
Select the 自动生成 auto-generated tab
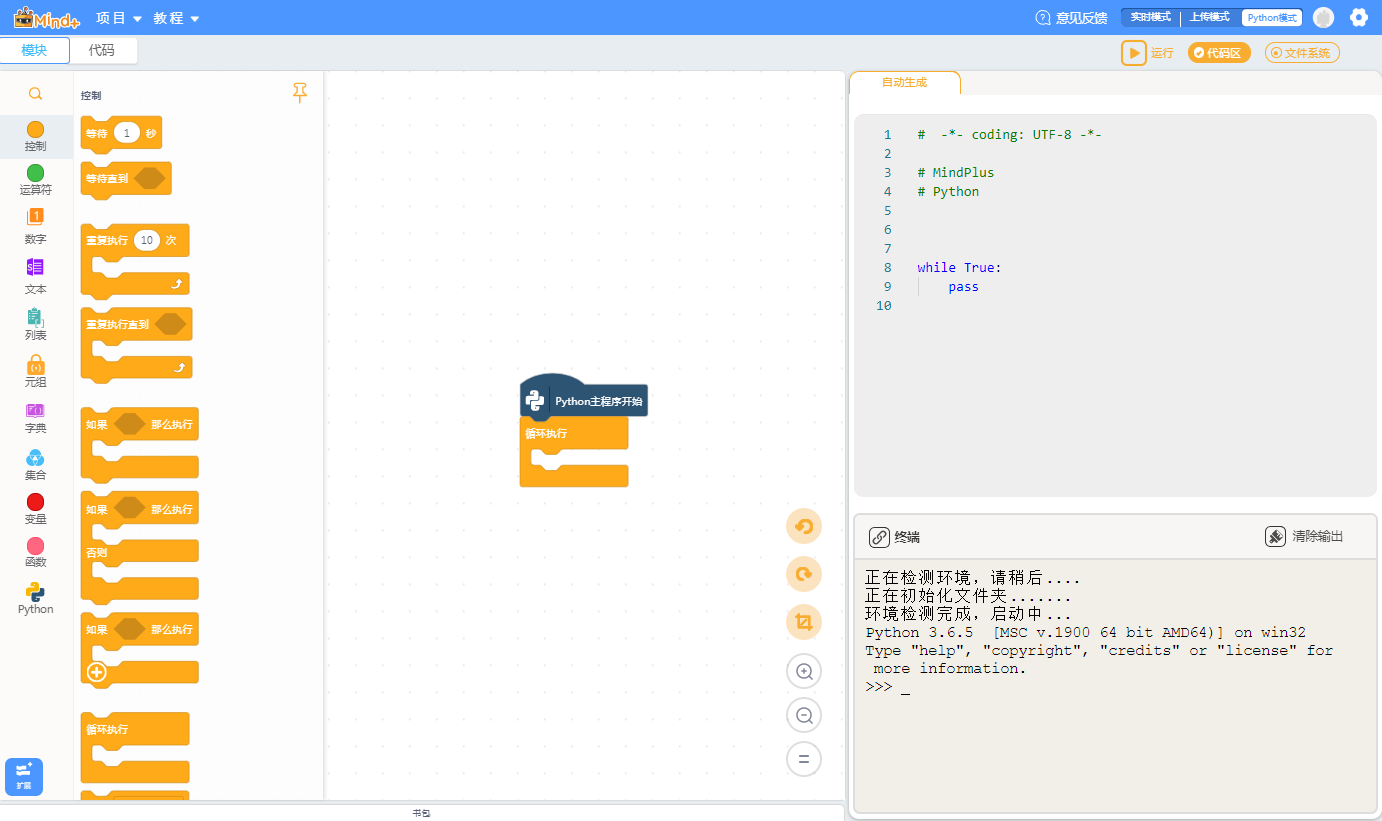(x=904, y=83)
